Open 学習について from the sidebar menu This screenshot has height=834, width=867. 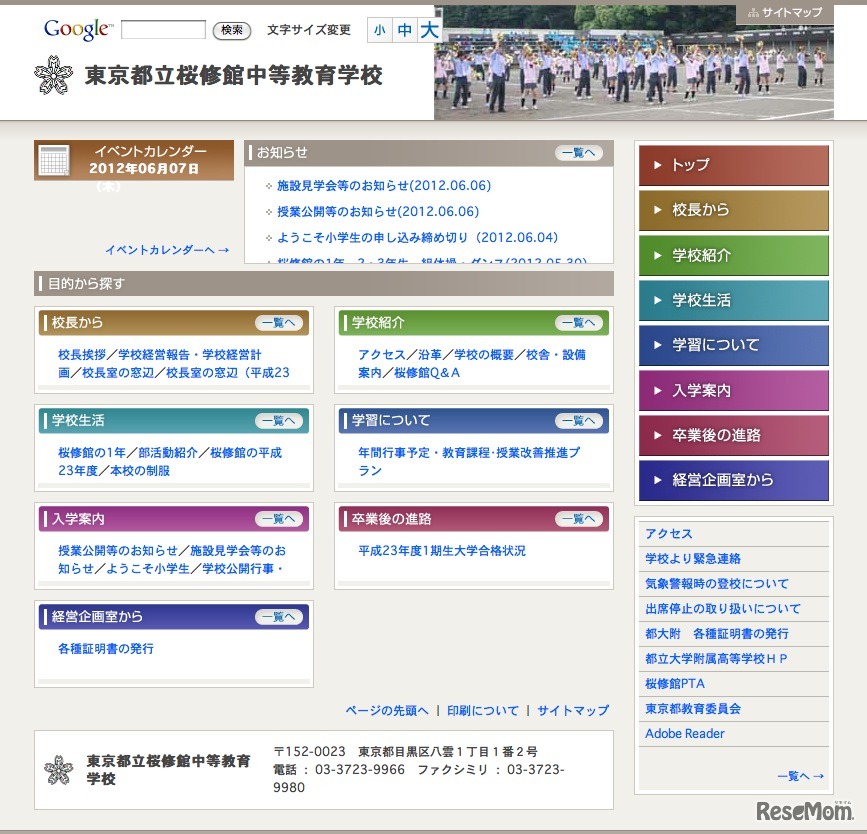tap(733, 345)
